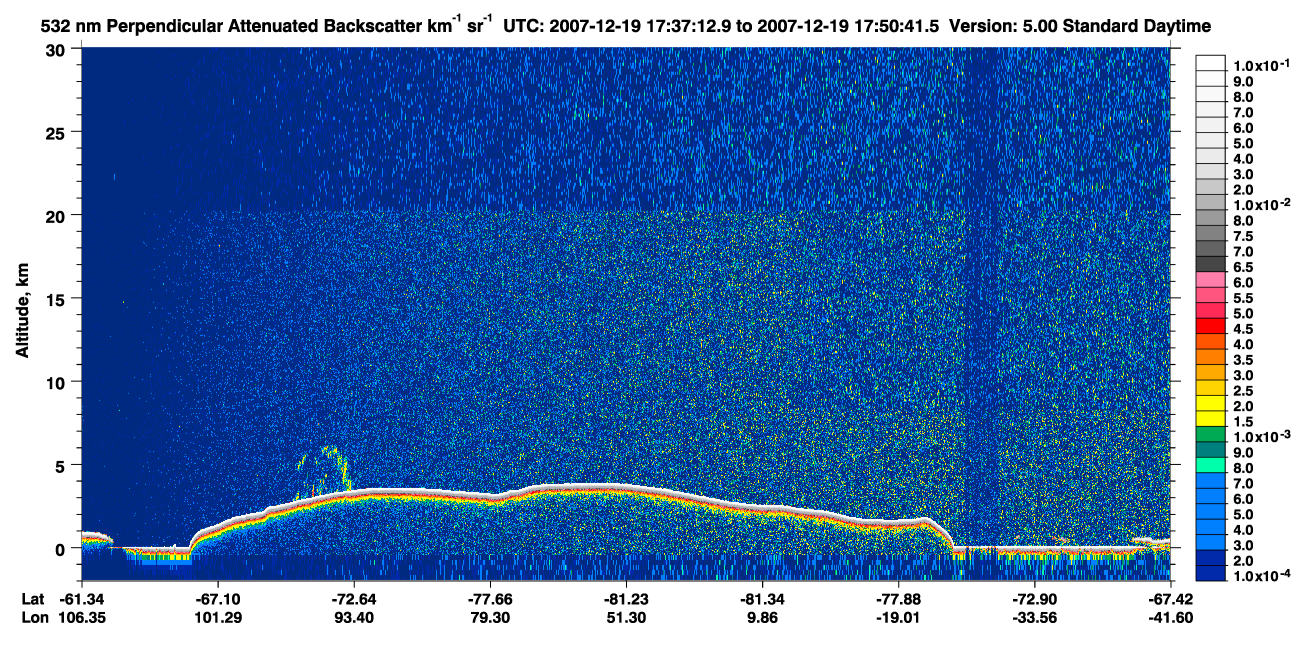Click the longitude value '101.29'

217,618
